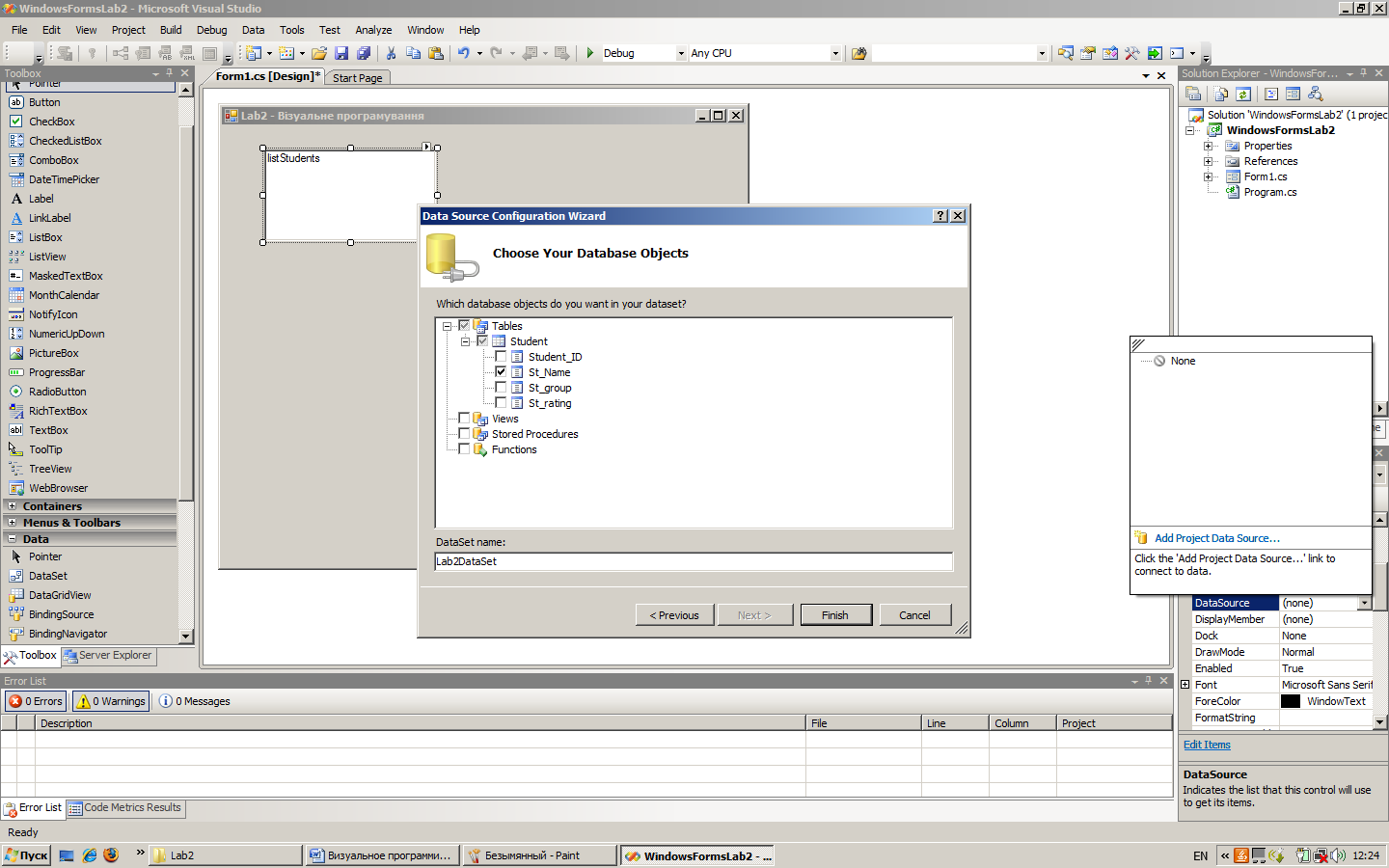Open the Project menu
Screen dimensions: 1389x868
click(128, 30)
